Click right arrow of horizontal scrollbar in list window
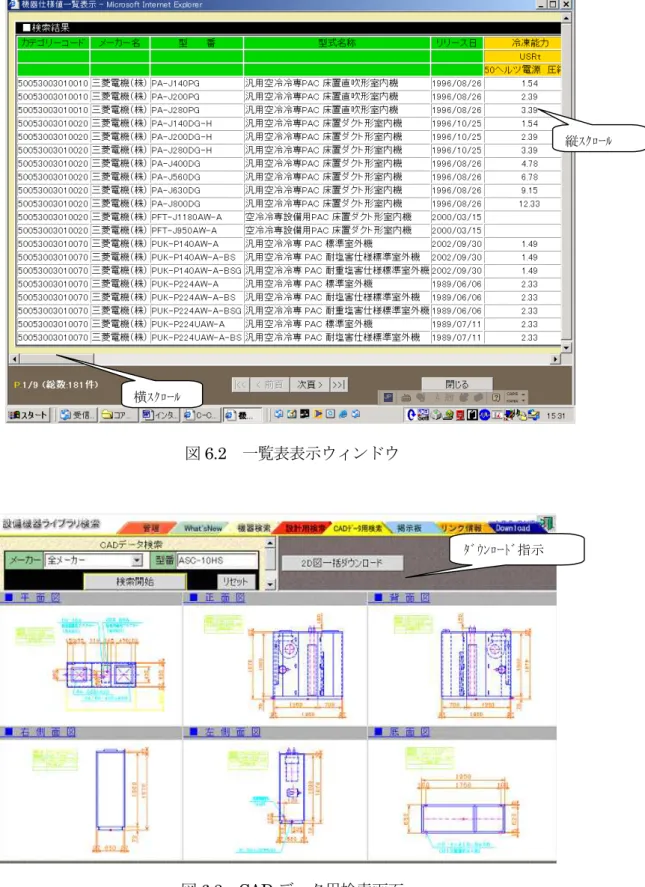Image resolution: width=645 pixels, height=887 pixels. coord(556,359)
